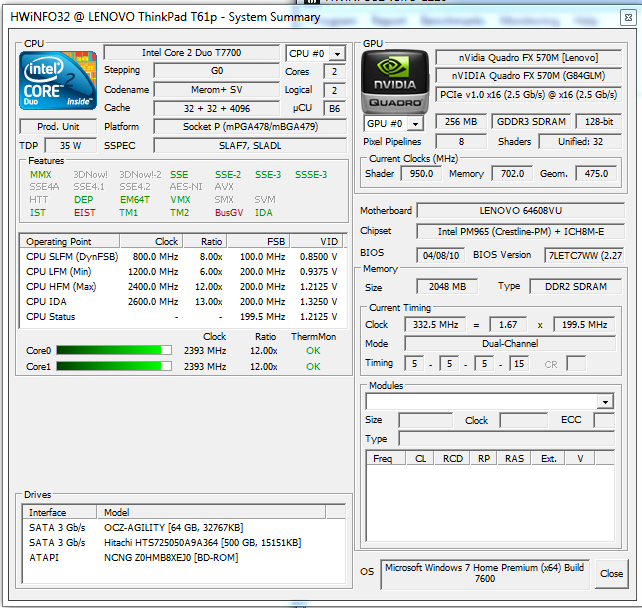Click the BIOS date 04/08/10 field
This screenshot has width=642, height=608.
tap(441, 255)
